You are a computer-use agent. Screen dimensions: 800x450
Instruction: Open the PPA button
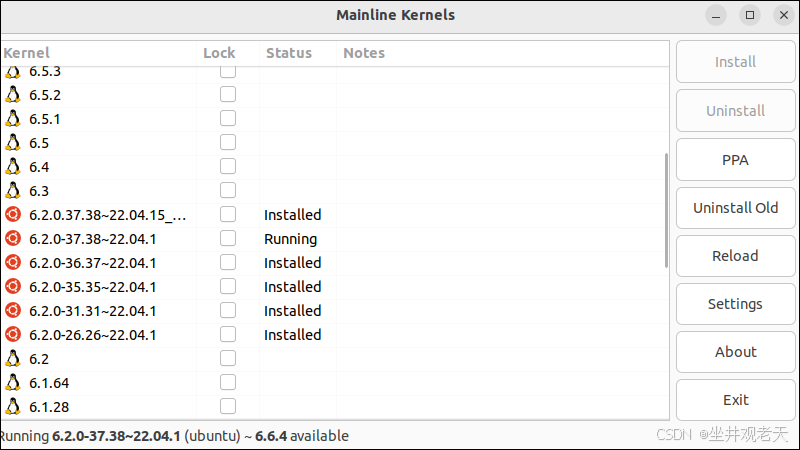coord(735,160)
